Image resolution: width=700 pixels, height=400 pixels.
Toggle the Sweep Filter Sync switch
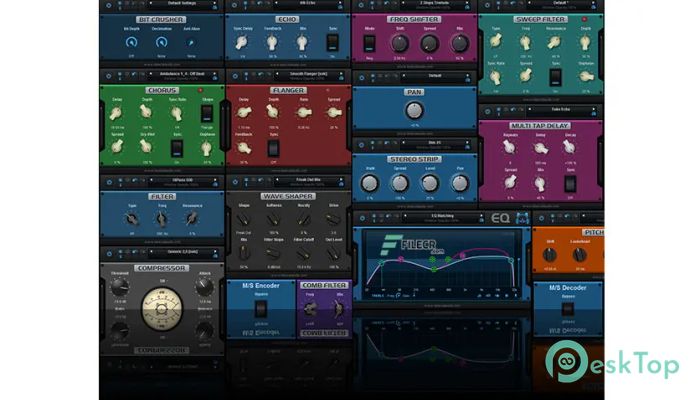[x=555, y=78]
